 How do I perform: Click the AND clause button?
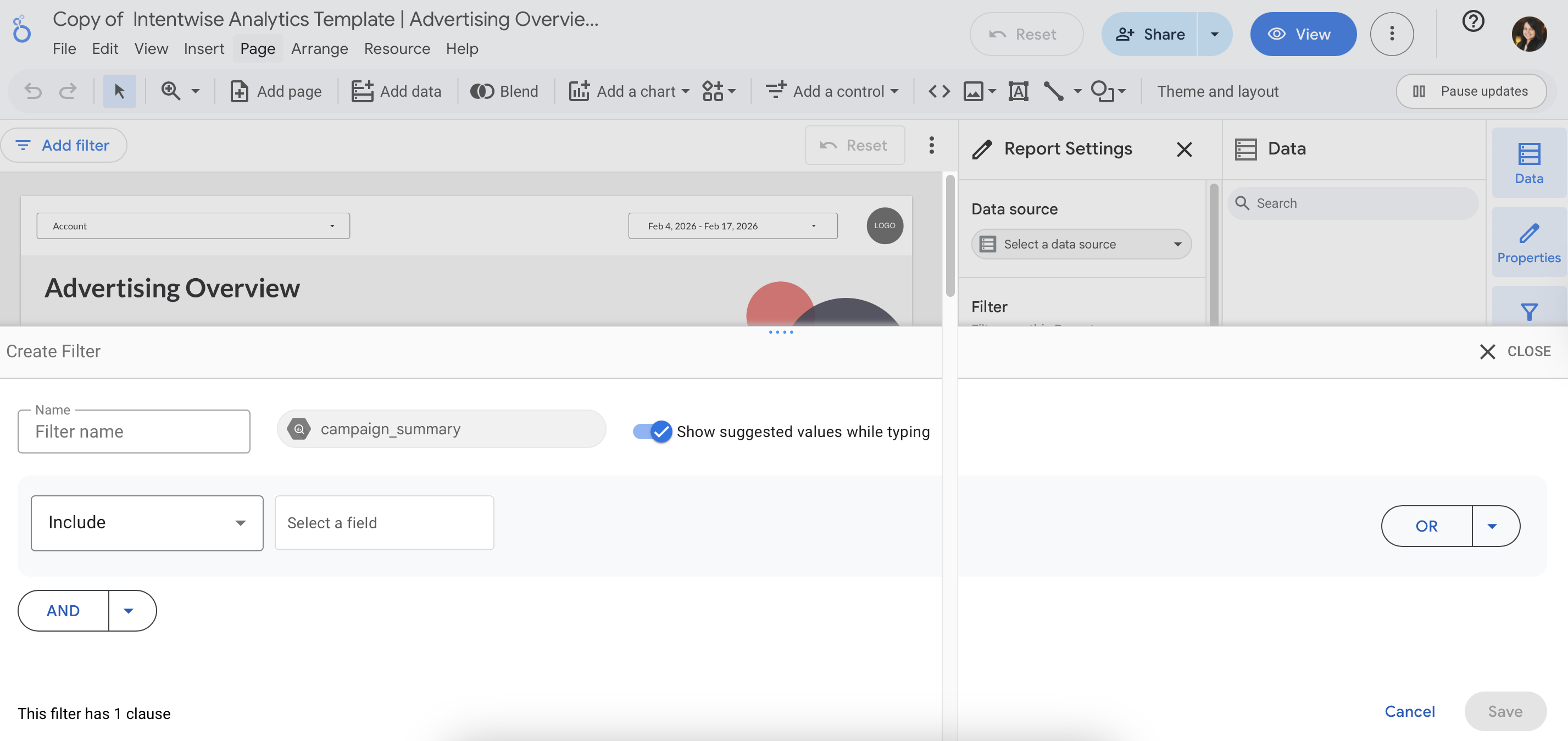pos(63,610)
